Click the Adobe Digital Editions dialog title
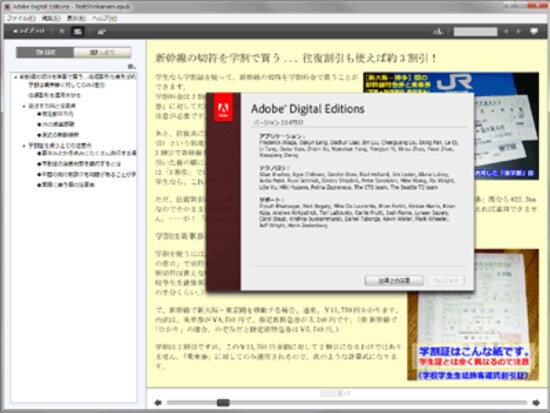550x413 pixels. coord(308,109)
